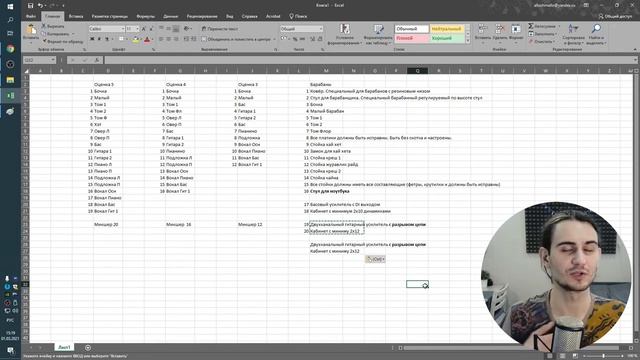Apply yellow fill color
Viewport: 640px width, 360px height.
coord(136,39)
